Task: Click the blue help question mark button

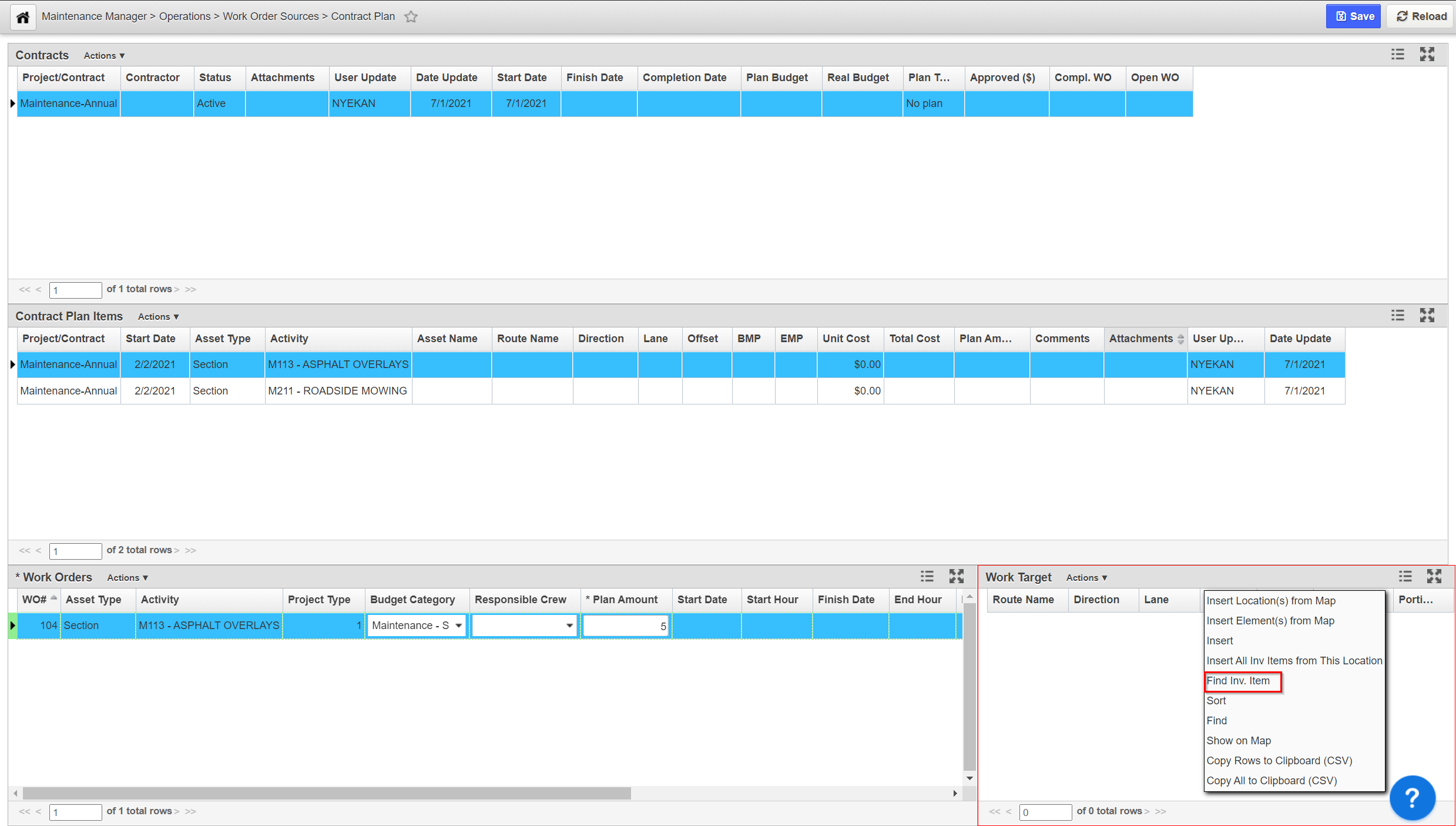Action: [1411, 797]
